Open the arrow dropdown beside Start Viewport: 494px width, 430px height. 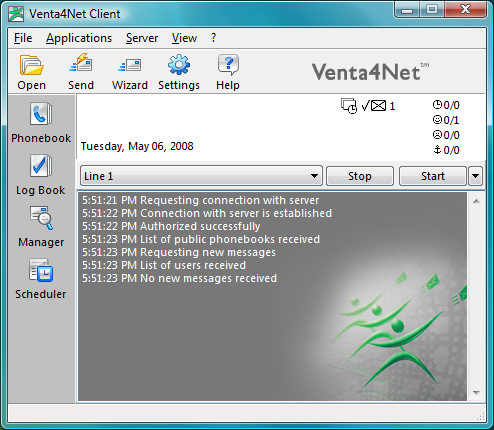tap(475, 176)
